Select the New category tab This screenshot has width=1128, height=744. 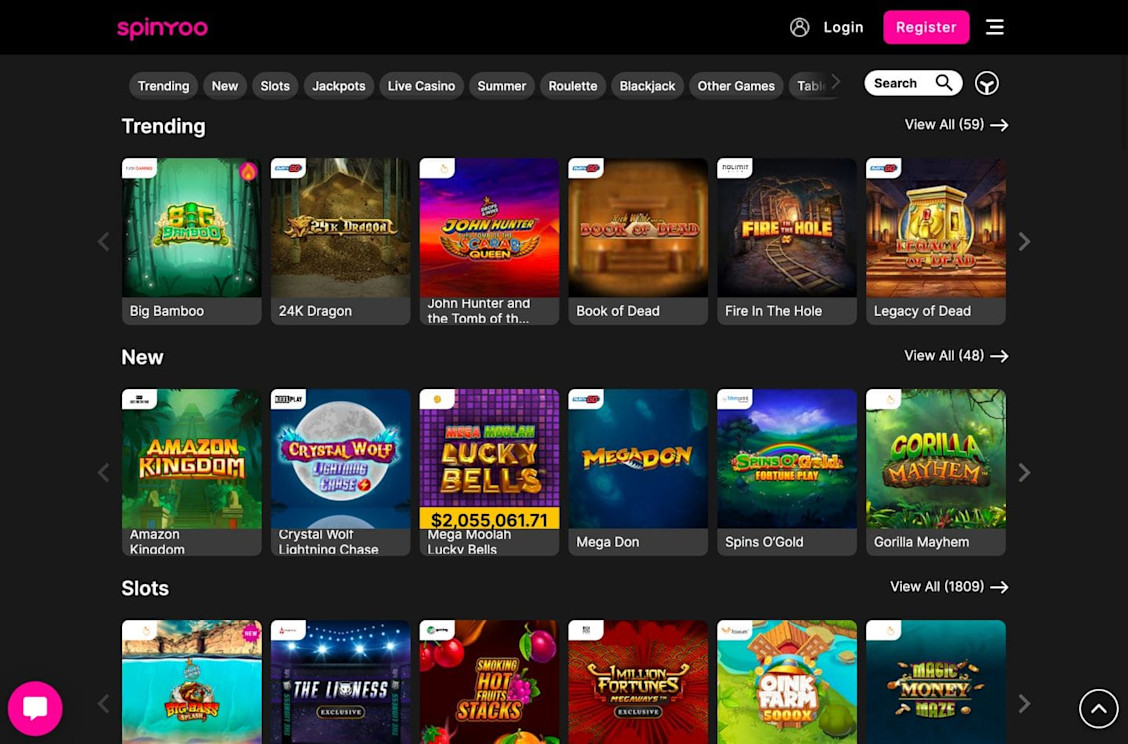[x=224, y=86]
